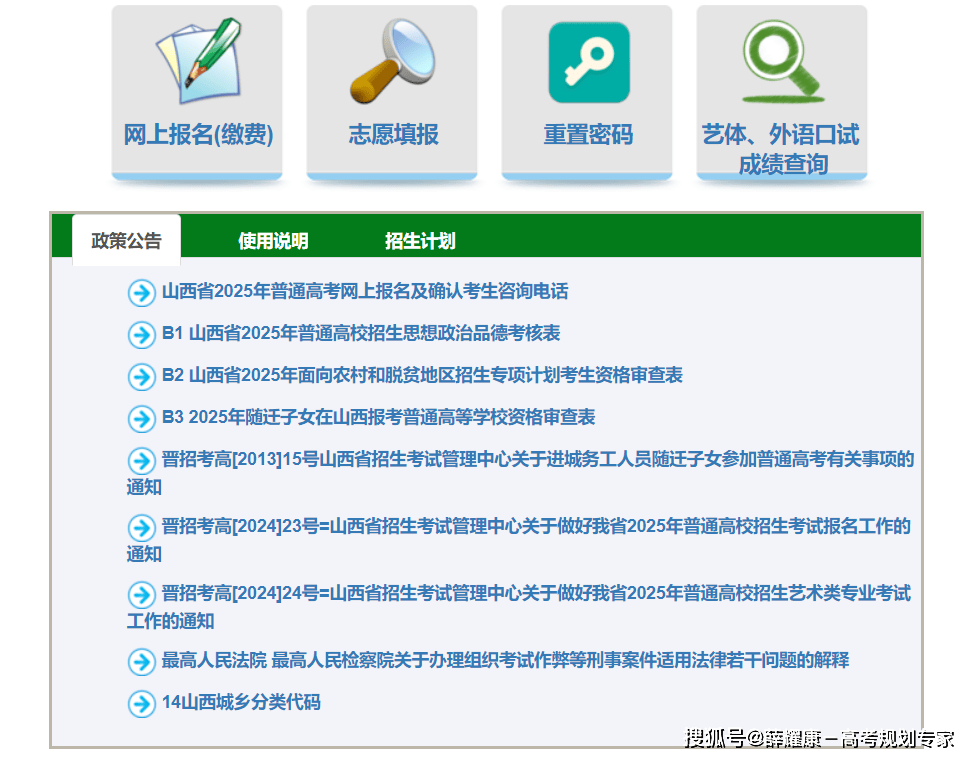Click arrow icon beside B1 思想政治品德考核表
976x760 pixels.
(x=142, y=335)
